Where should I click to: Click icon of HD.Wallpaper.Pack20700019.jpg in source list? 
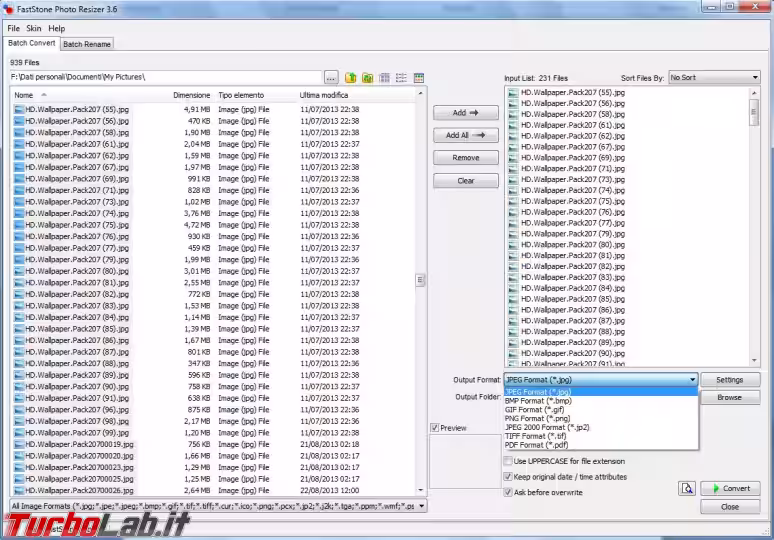tap(19, 444)
